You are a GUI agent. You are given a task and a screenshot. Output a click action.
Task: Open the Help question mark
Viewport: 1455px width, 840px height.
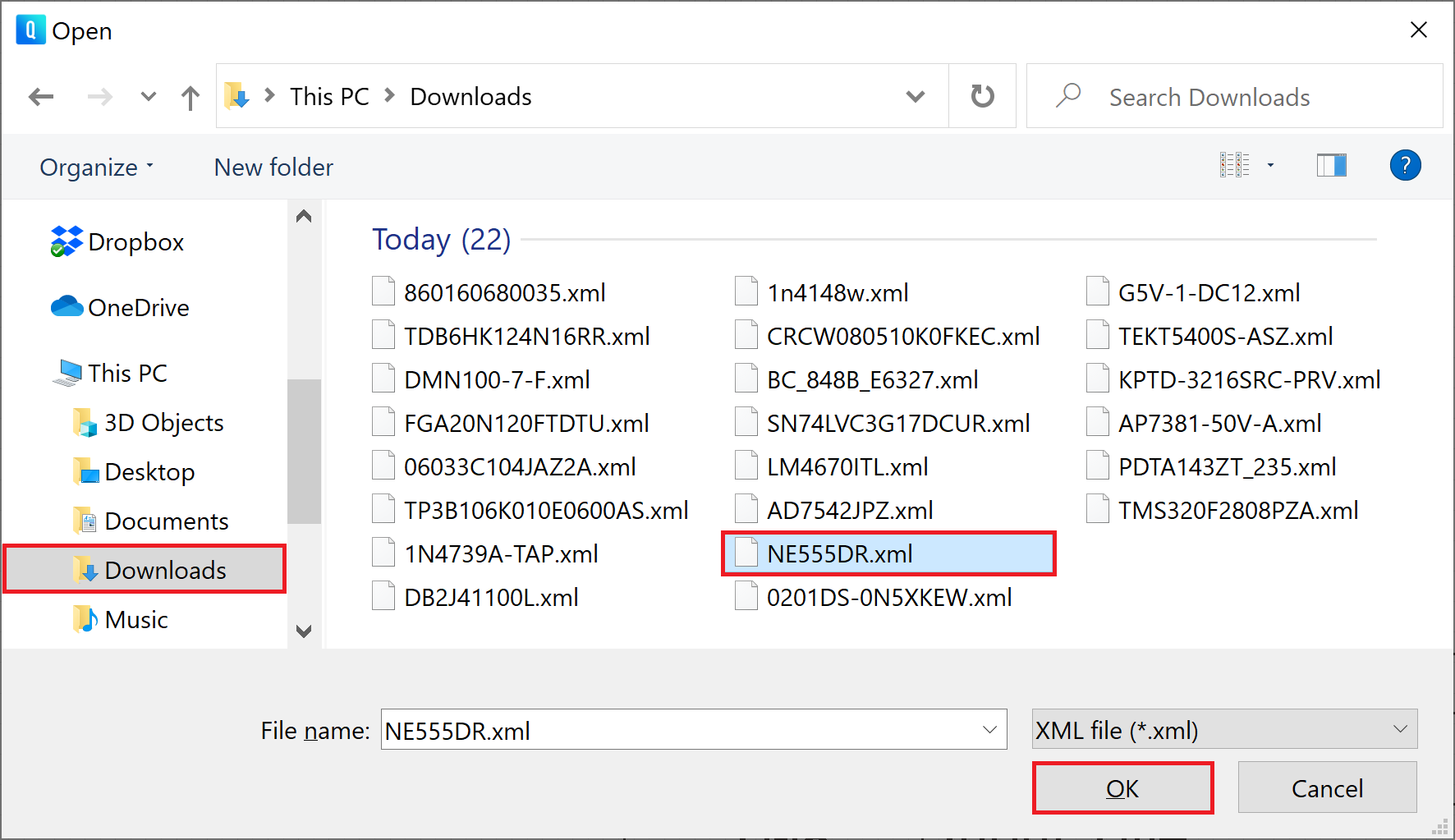click(x=1405, y=165)
